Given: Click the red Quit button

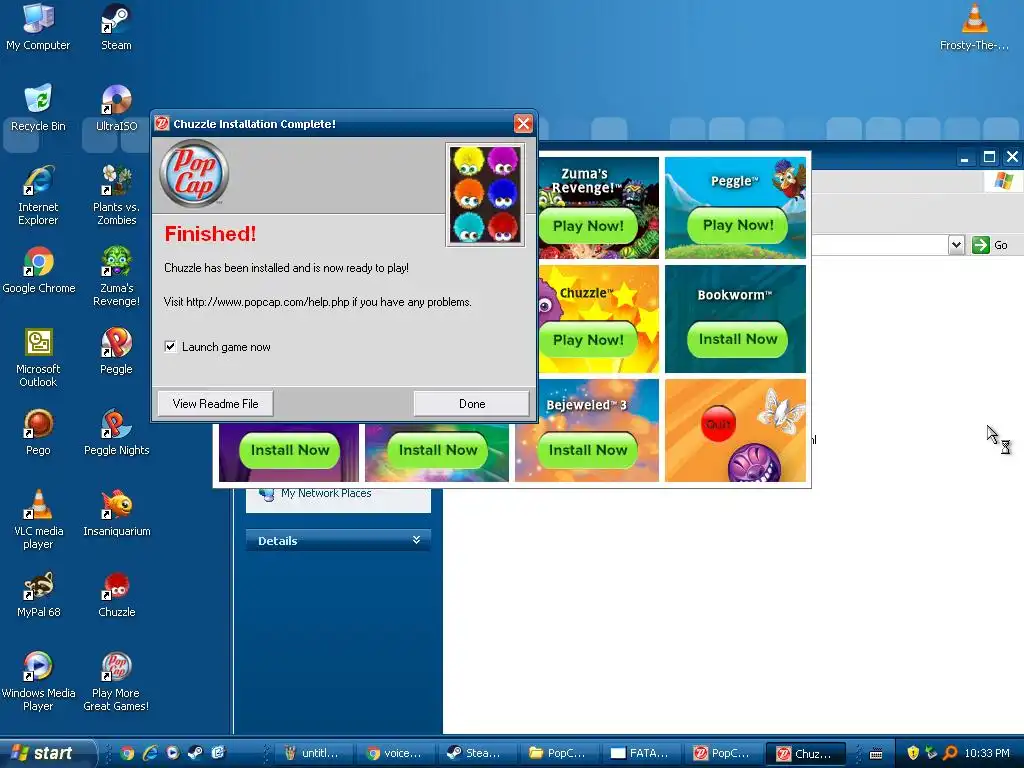Looking at the screenshot, I should [x=718, y=424].
